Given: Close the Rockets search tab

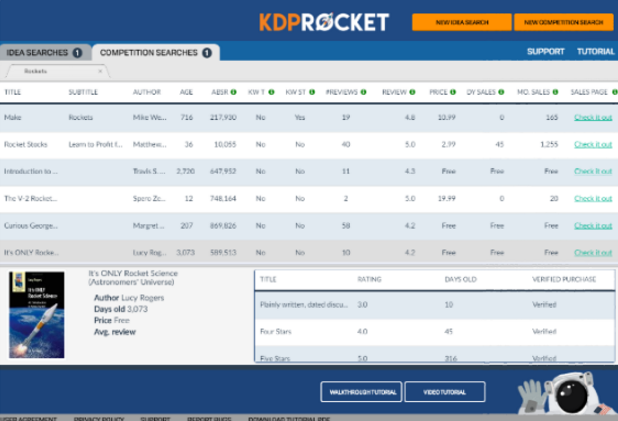Looking at the screenshot, I should tap(100, 71).
